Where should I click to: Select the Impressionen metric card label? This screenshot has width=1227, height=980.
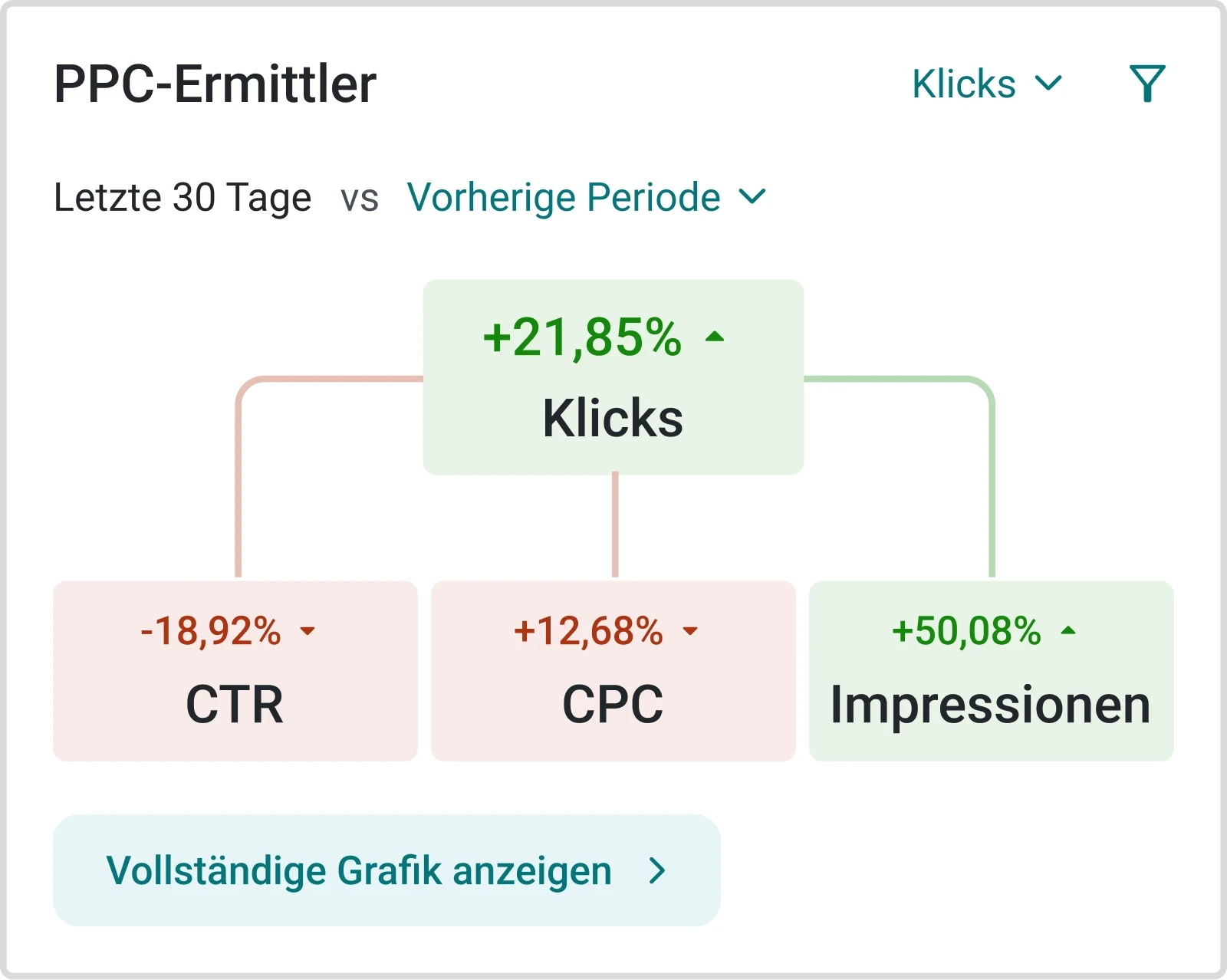coord(990,704)
